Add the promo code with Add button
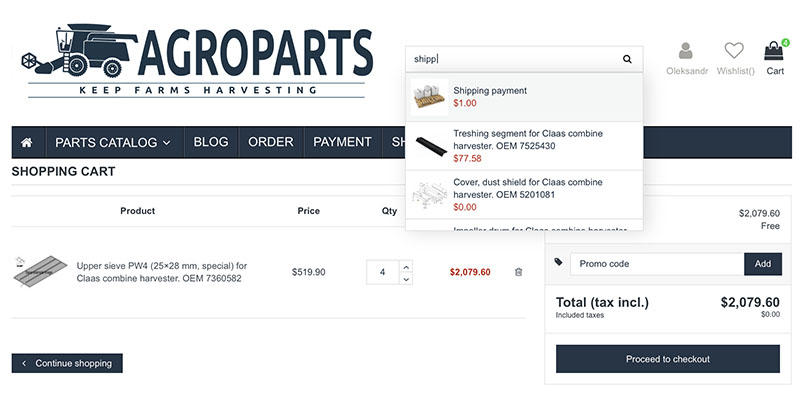 pos(763,264)
